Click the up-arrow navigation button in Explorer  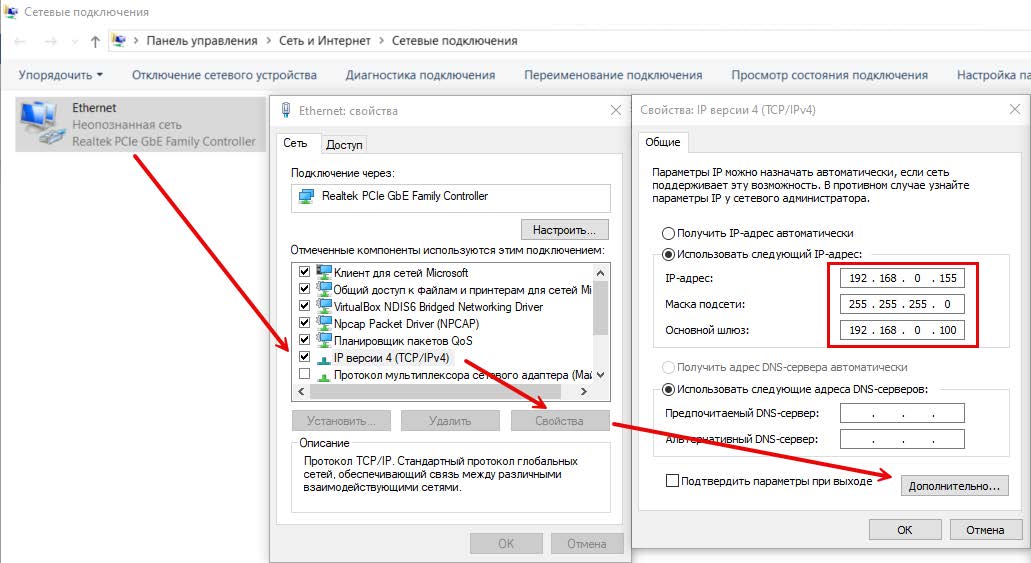point(95,41)
